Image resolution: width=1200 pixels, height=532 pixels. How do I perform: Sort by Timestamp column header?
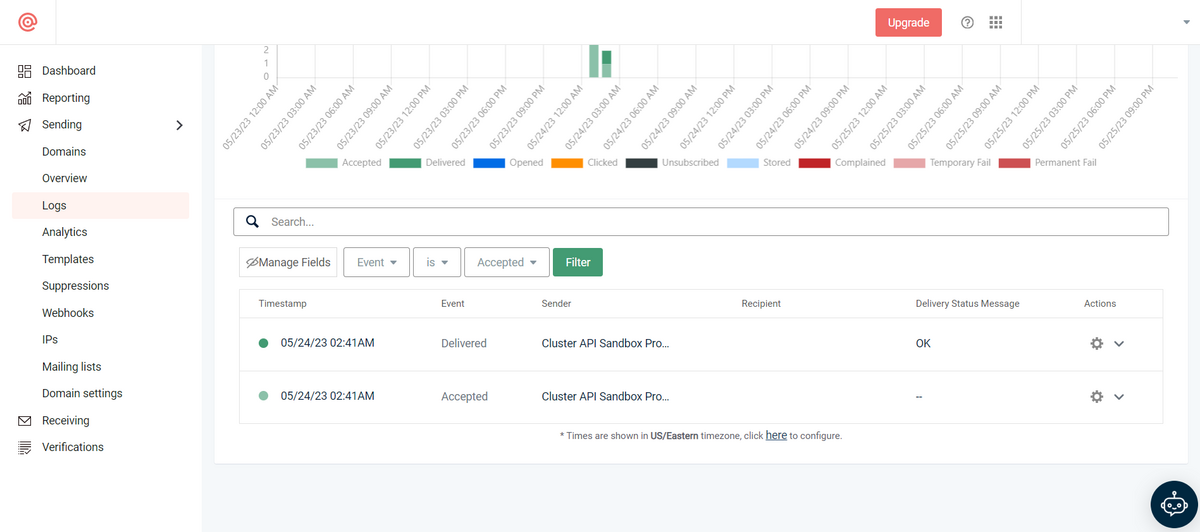(x=283, y=303)
